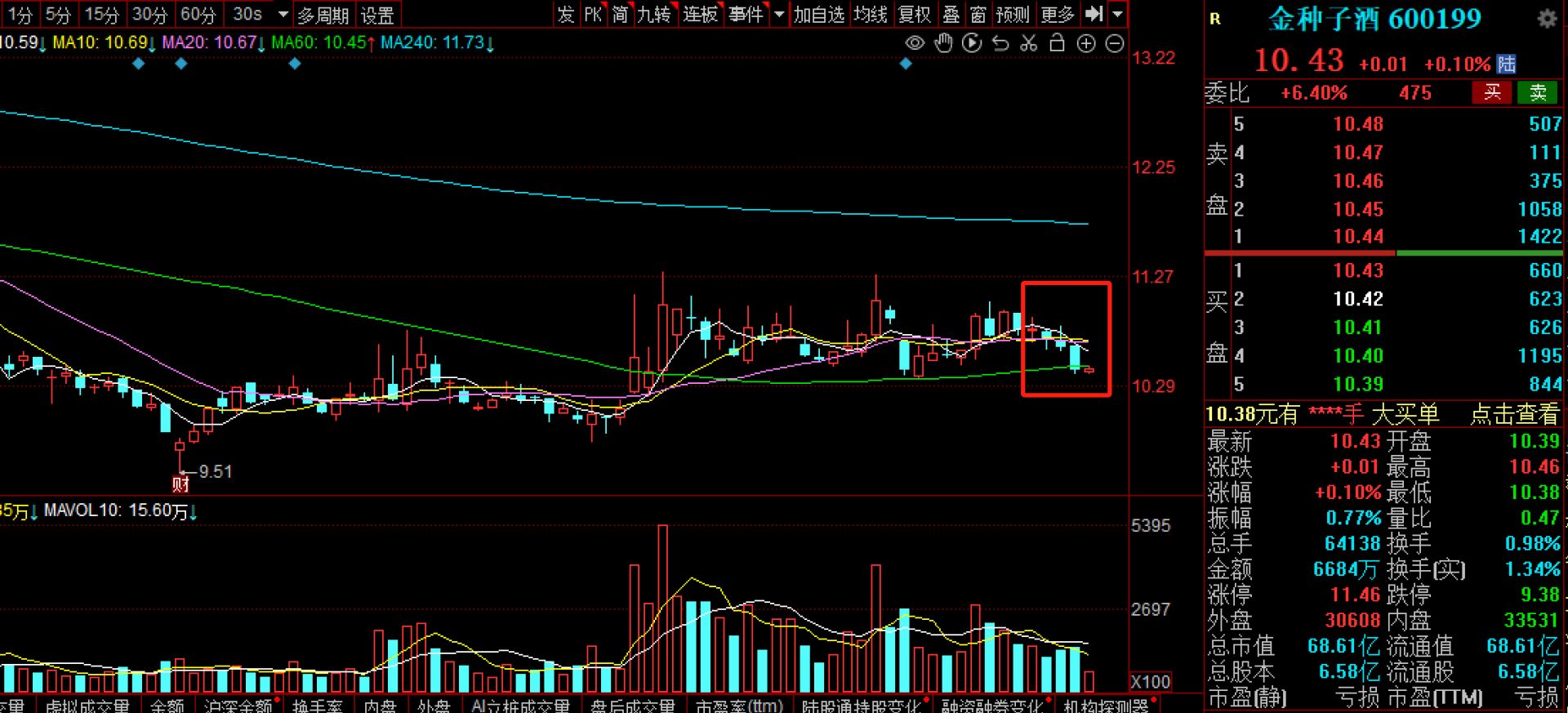
Task: Click the replay playback icon
Action: (972, 43)
